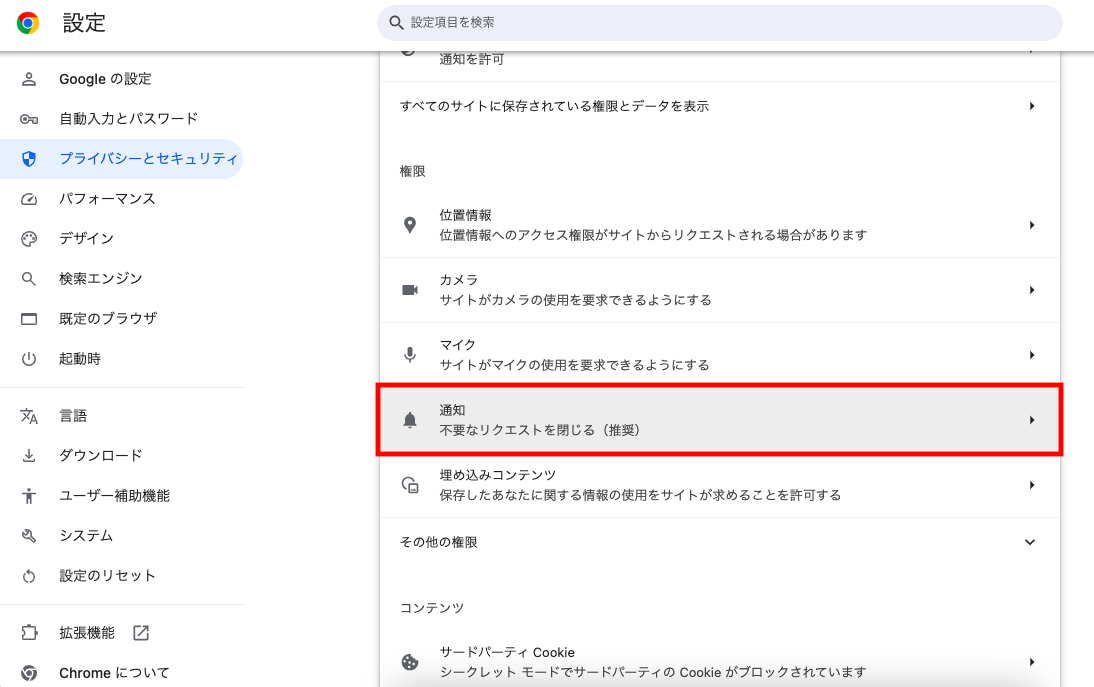1094x687 pixels.
Task: Click the 設定項目を検索 search field
Action: point(720,22)
